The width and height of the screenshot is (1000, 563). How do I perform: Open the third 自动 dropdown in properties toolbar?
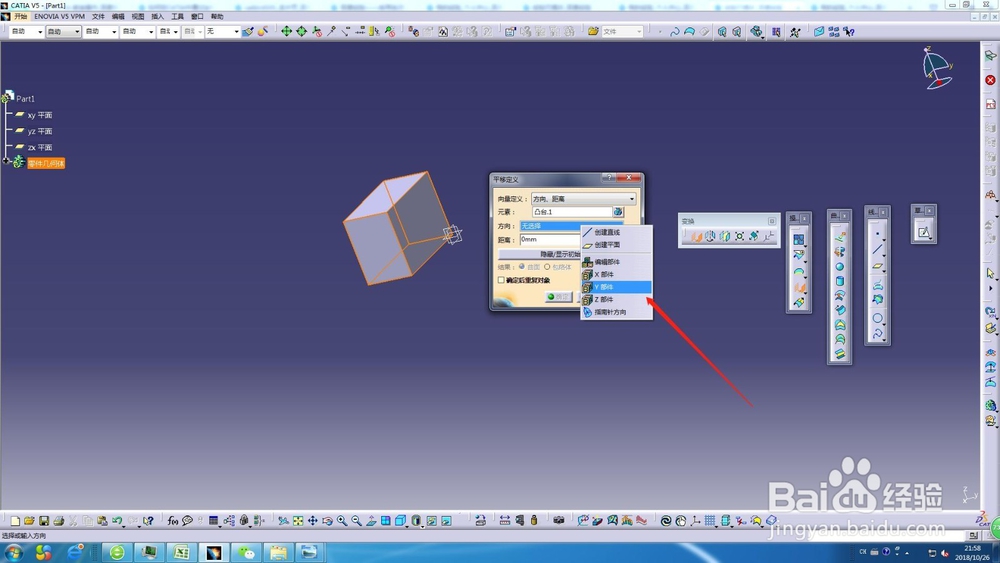click(x=101, y=31)
